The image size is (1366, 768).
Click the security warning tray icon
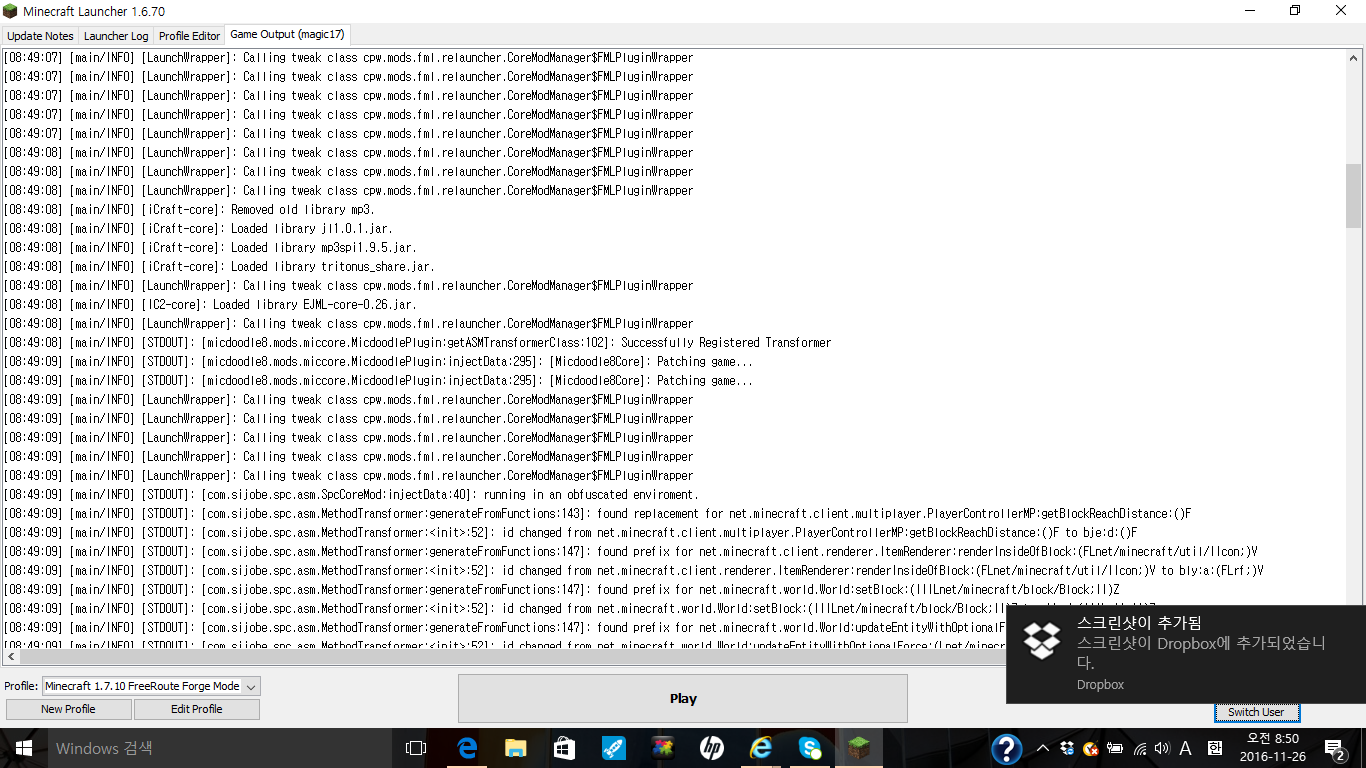[x=1091, y=748]
